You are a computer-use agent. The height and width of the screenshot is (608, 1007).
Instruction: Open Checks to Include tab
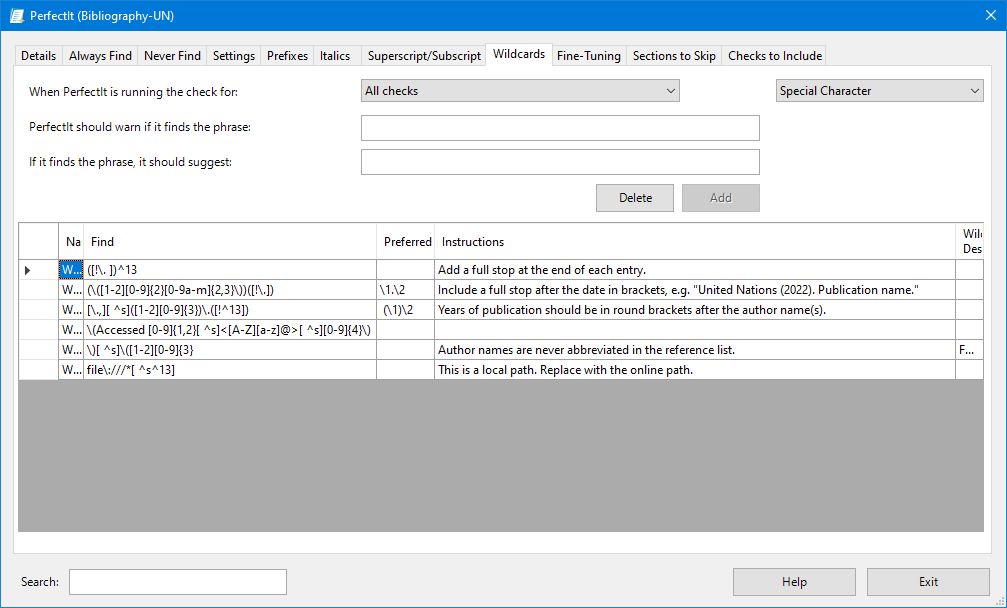click(x=775, y=56)
